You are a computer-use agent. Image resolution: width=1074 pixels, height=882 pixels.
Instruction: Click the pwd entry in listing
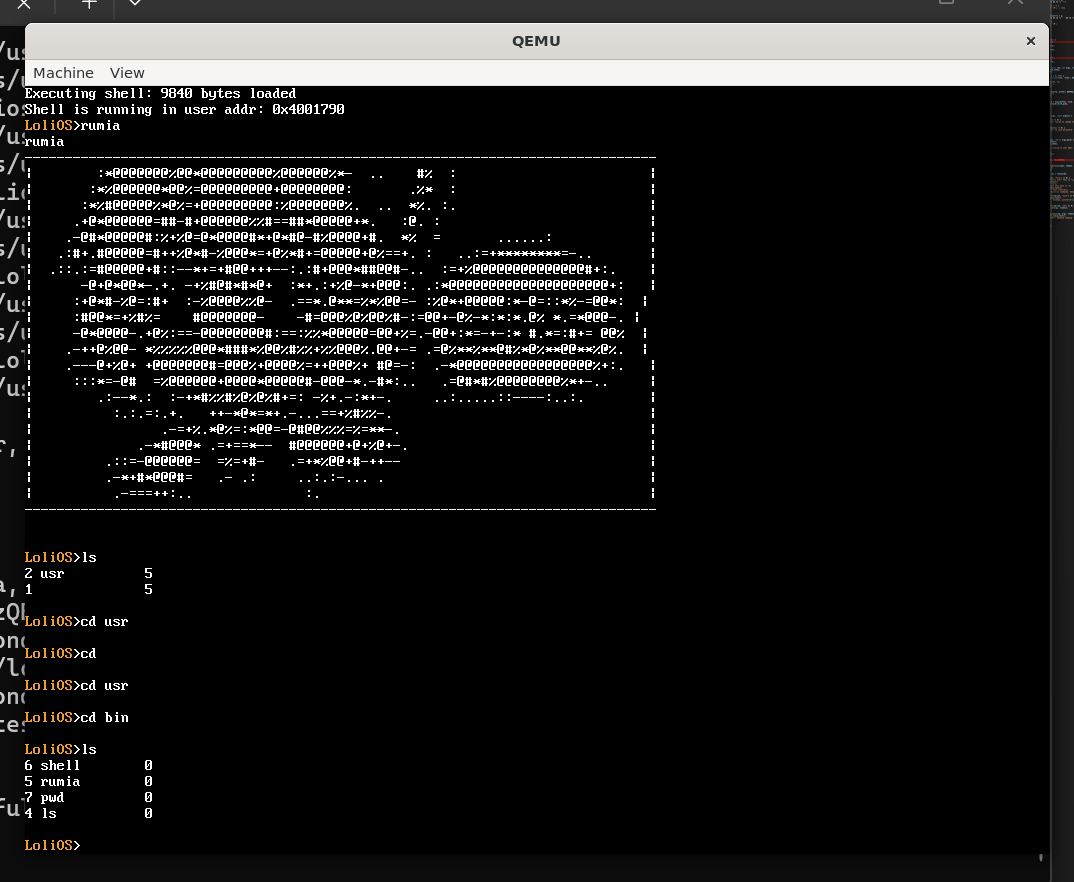(51, 798)
